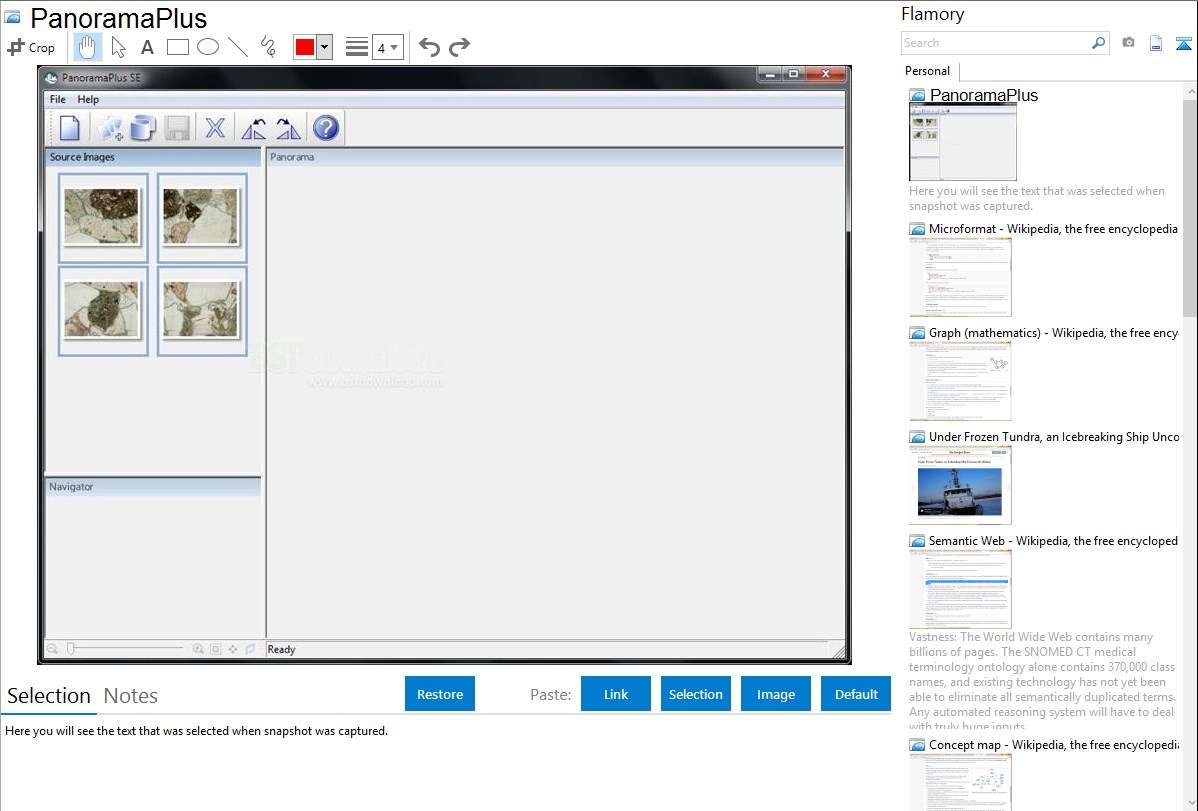Click the Rotate left icon
The width and height of the screenshot is (1198, 811).
254,128
